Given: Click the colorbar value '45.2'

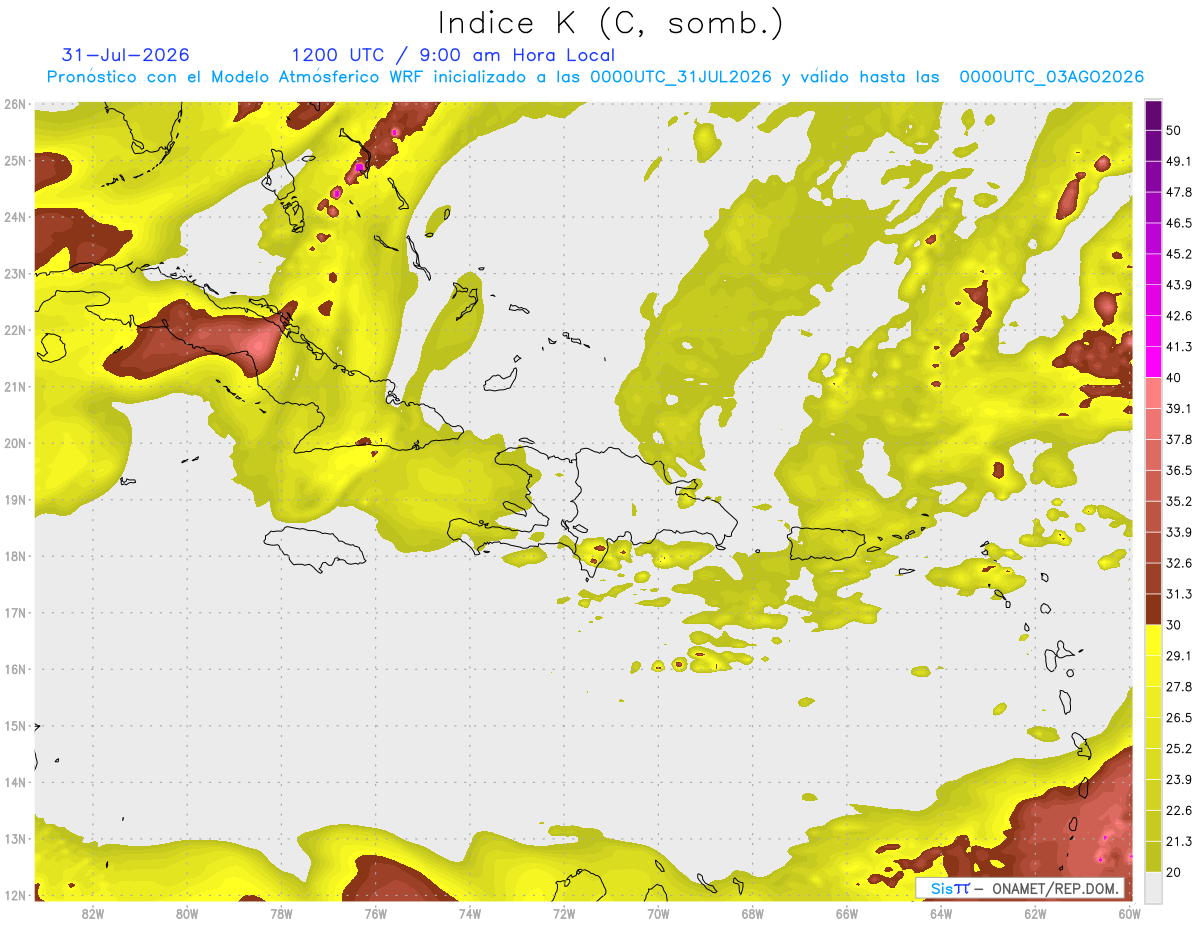Looking at the screenshot, I should click(1178, 254).
